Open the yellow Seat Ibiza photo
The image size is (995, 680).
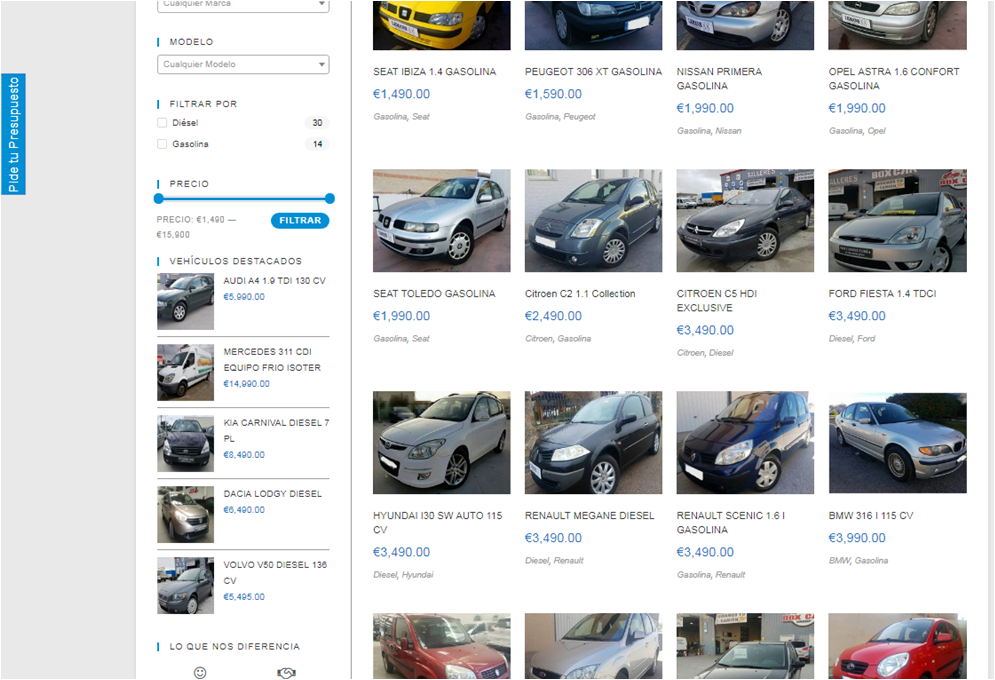(442, 25)
